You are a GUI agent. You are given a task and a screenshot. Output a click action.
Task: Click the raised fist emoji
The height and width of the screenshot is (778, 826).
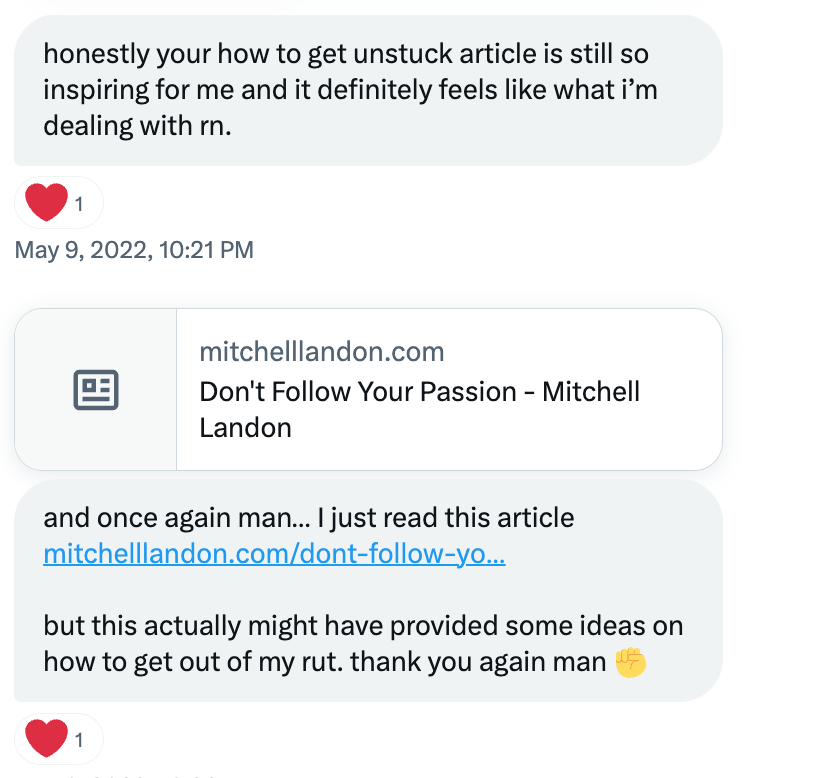click(631, 662)
